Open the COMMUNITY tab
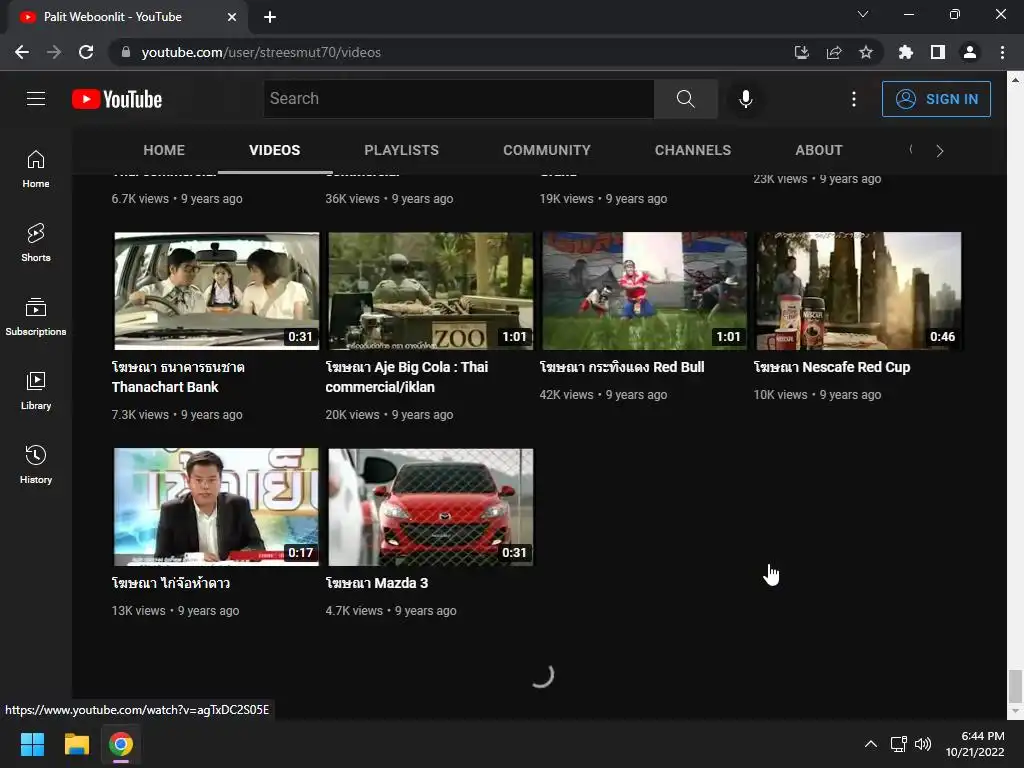The height and width of the screenshot is (768, 1024). coord(547,150)
